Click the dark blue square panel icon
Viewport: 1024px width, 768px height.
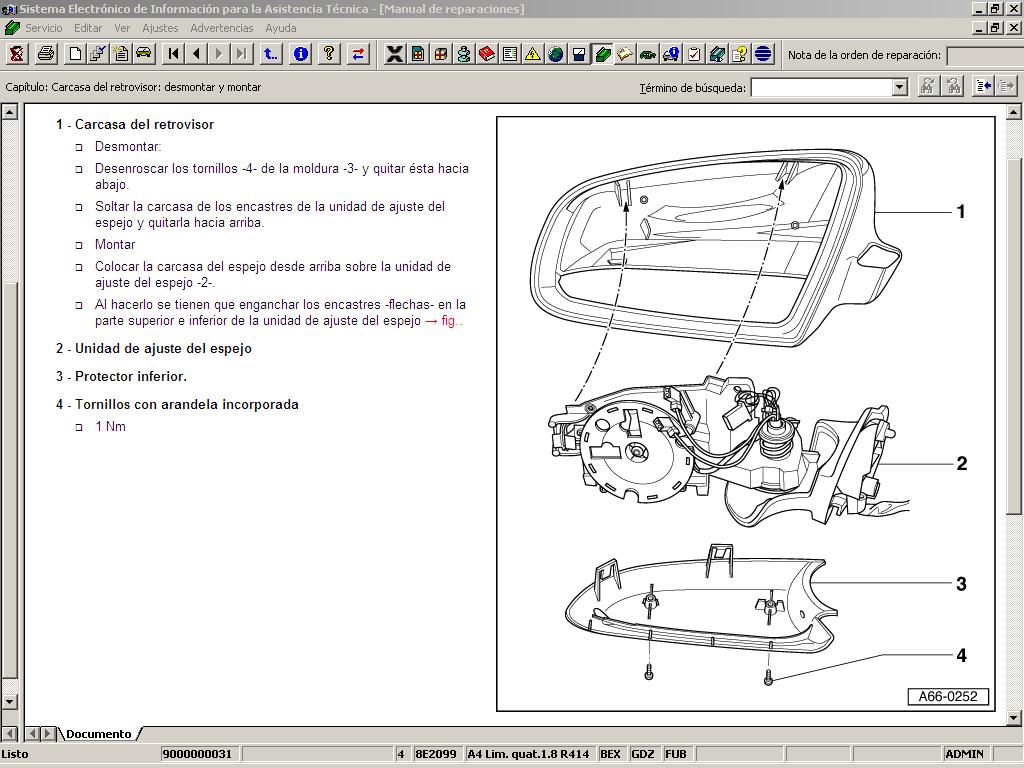[x=579, y=54]
